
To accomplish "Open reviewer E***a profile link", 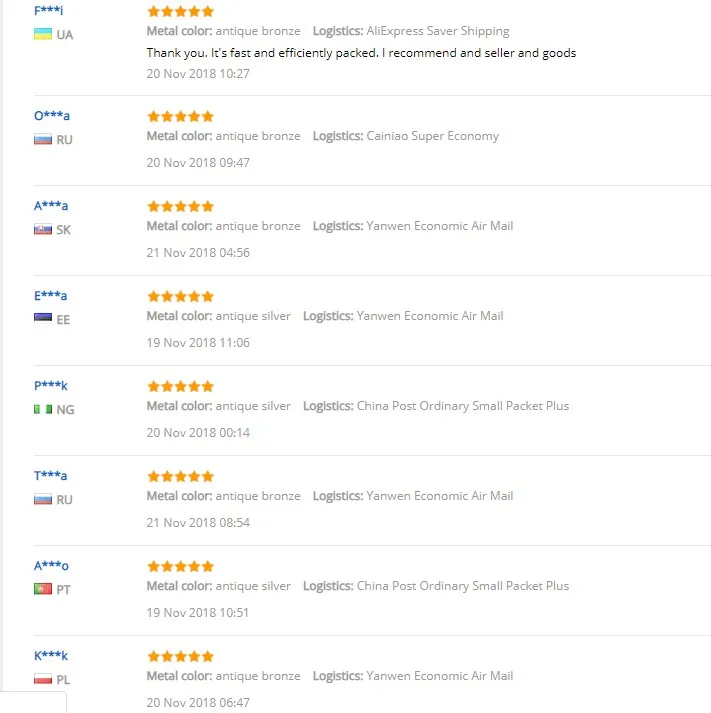I will click(50, 296).
